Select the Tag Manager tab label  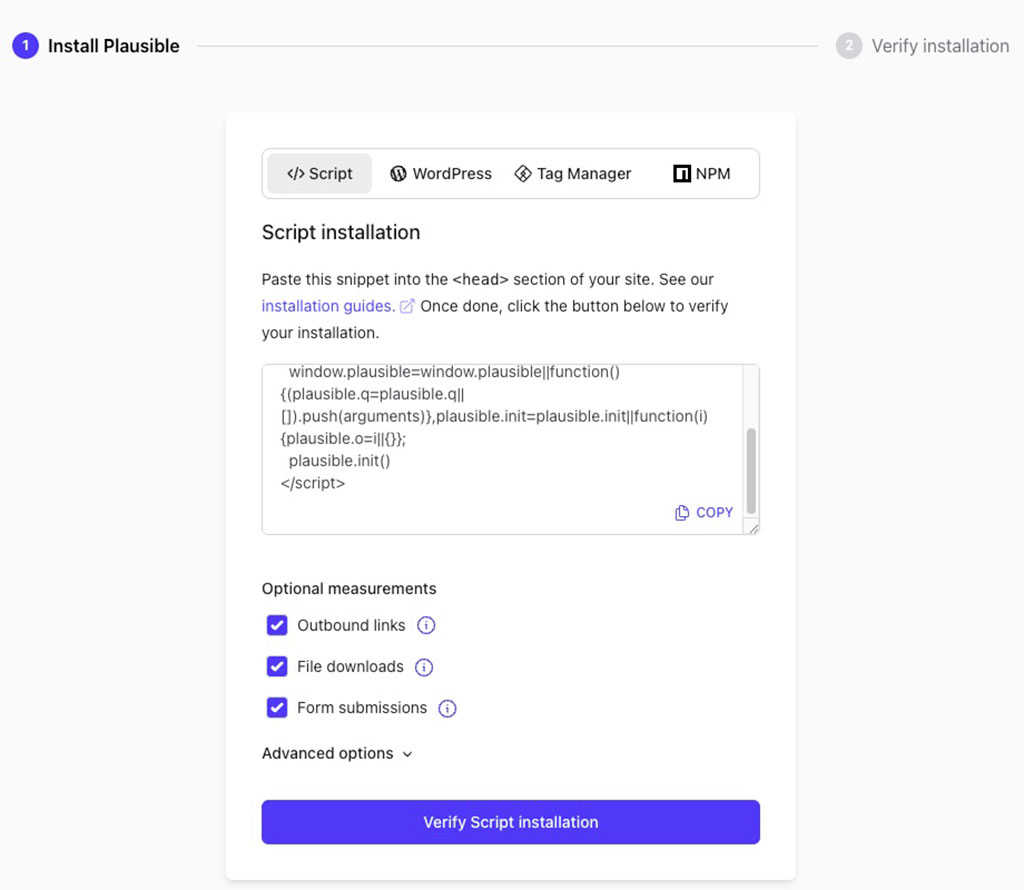point(583,174)
